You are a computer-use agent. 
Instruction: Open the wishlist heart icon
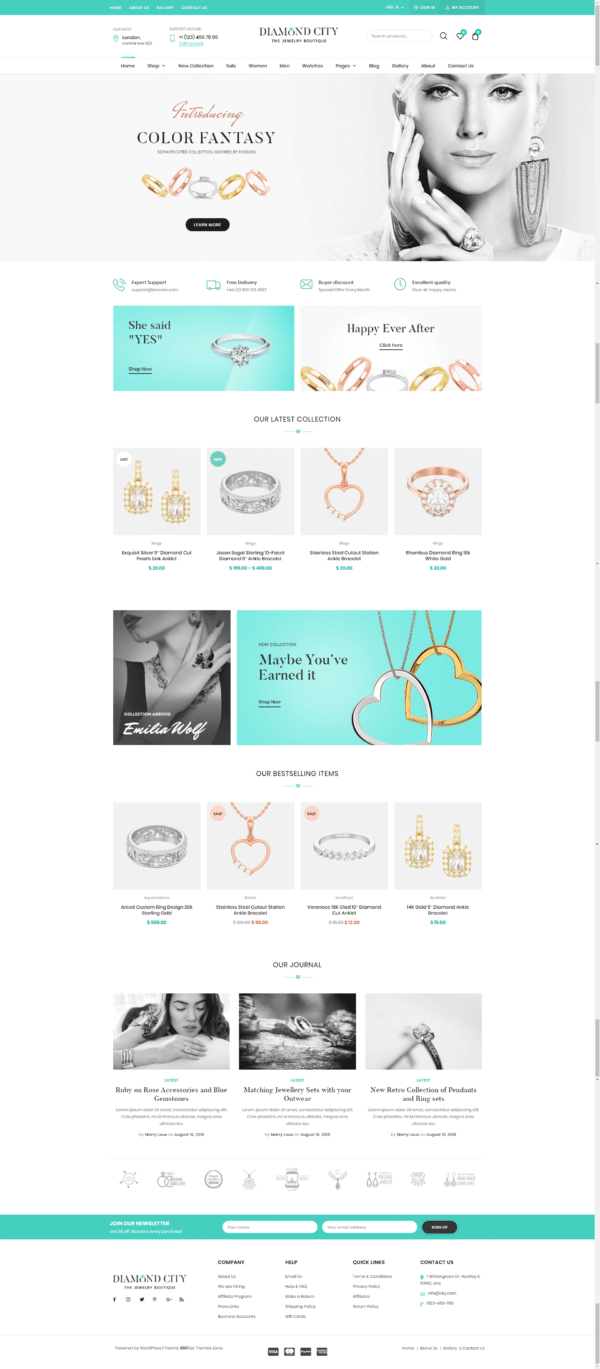coord(460,36)
